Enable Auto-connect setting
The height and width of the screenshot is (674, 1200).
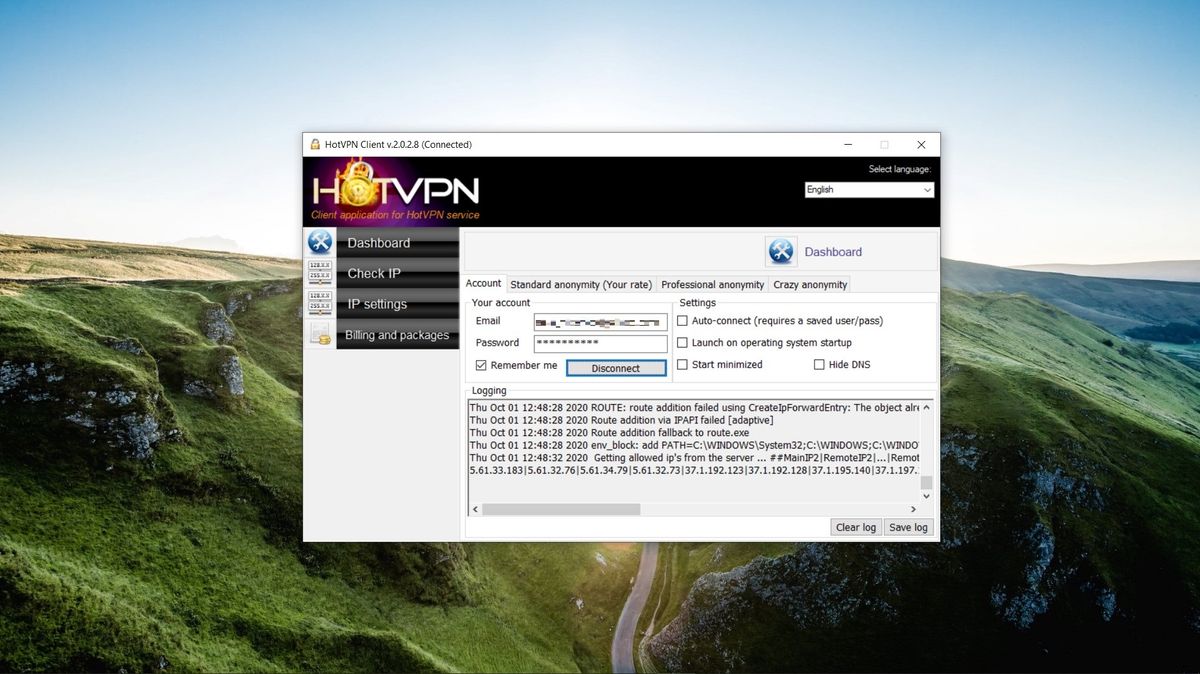(x=682, y=320)
